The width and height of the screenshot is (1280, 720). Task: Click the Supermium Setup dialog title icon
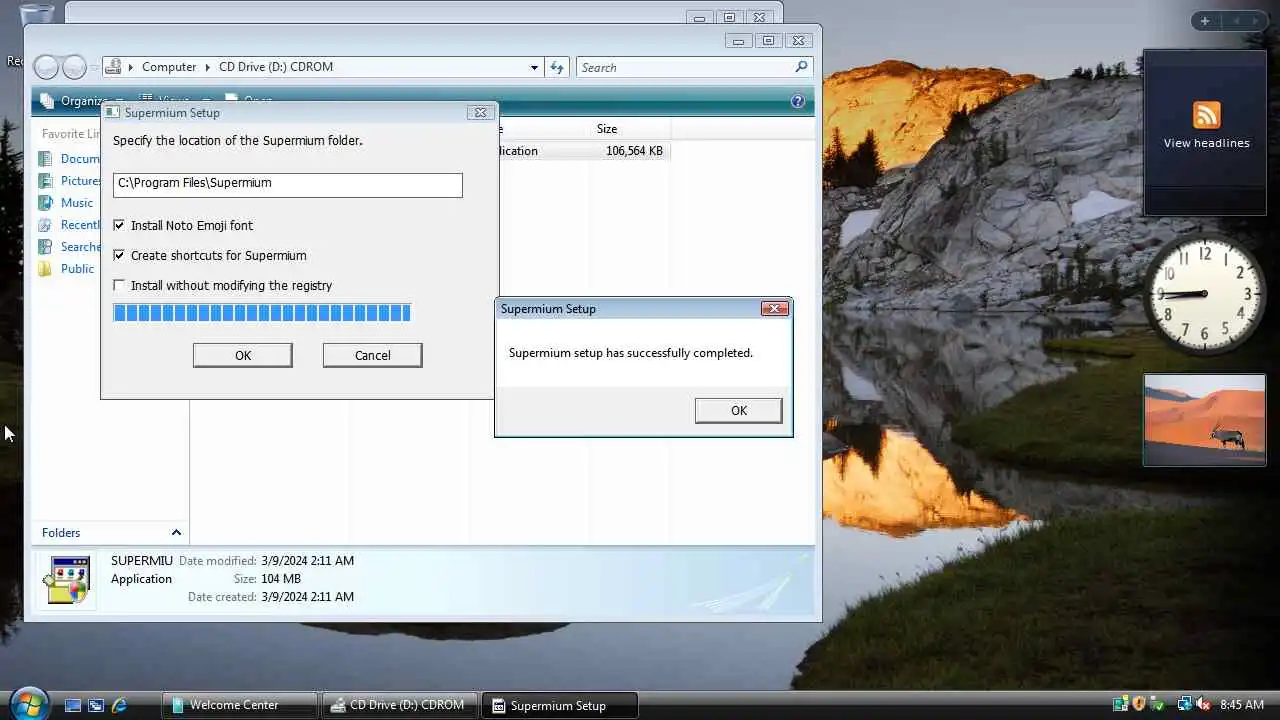coord(112,113)
